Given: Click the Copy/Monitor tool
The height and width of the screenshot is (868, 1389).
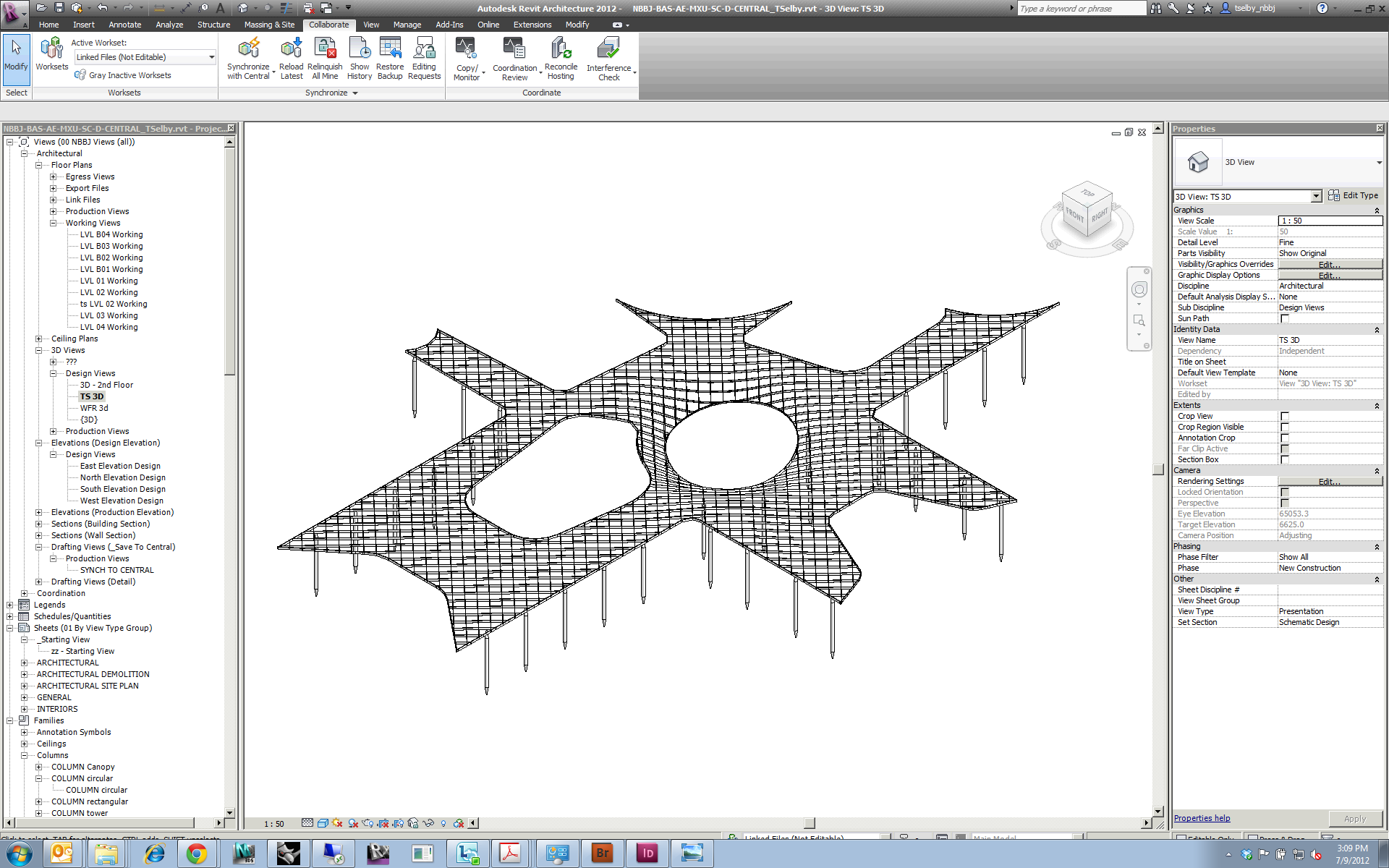Looking at the screenshot, I should [x=467, y=59].
